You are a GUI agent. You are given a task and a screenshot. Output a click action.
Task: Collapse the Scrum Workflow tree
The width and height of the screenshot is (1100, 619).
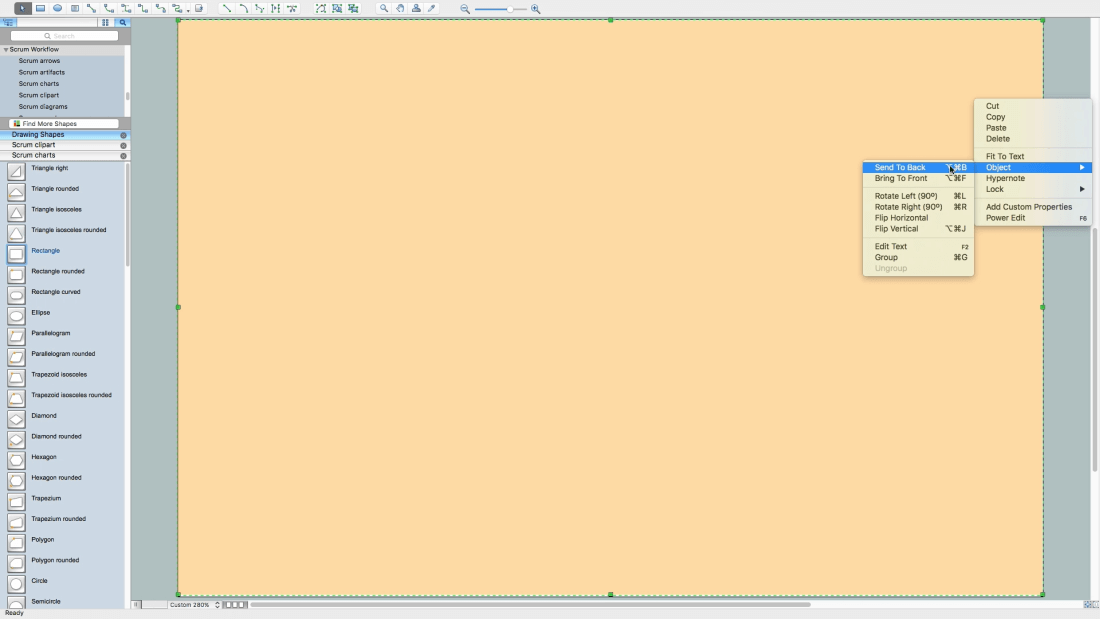(x=6, y=50)
